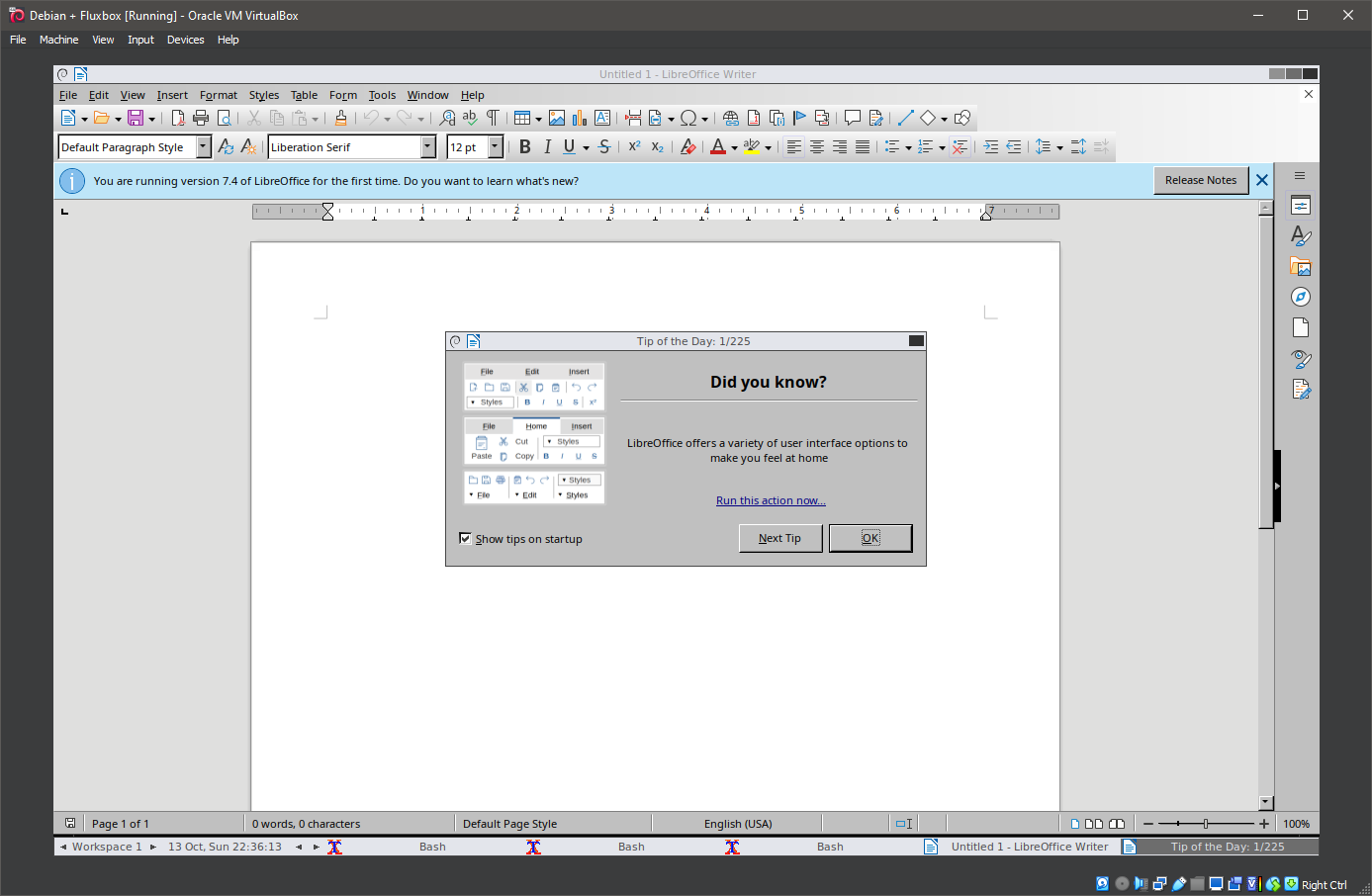Click the Insert Comment speech bubble icon
The width and height of the screenshot is (1372, 896).
[x=852, y=119]
